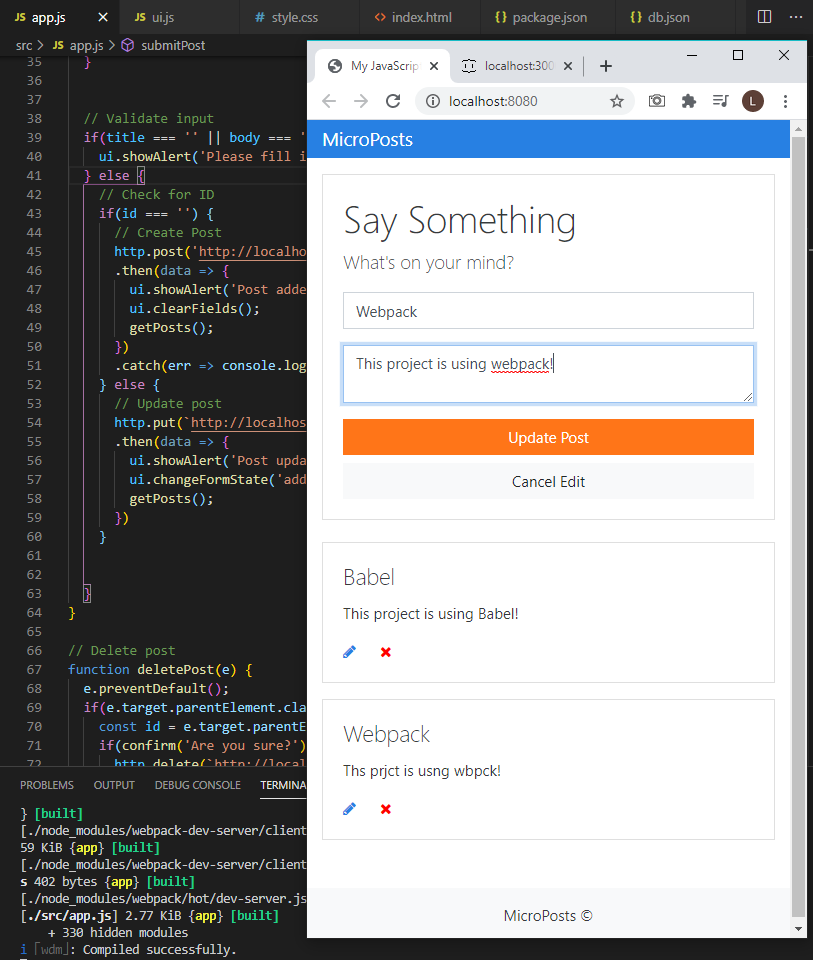This screenshot has height=960, width=813.
Task: Select the My JavaScript browser tab
Action: [x=383, y=66]
